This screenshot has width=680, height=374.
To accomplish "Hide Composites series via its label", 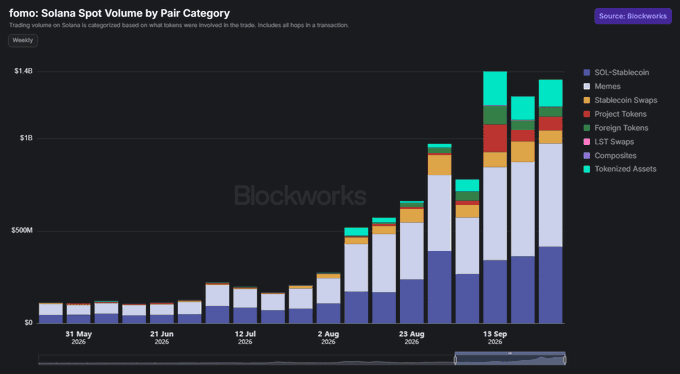I will coord(615,155).
